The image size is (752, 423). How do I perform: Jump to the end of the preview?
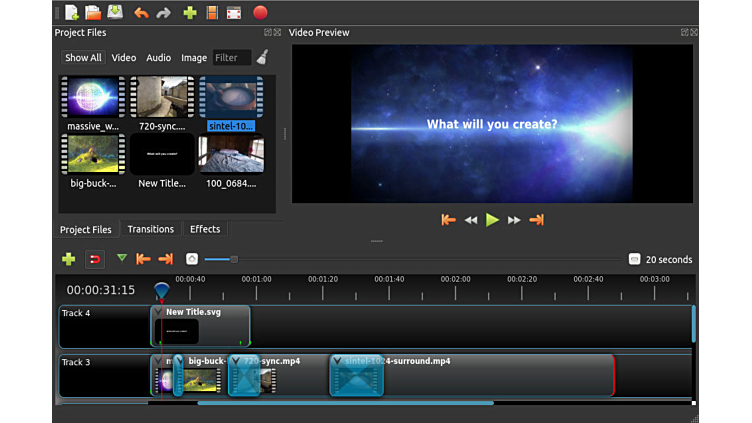tap(536, 220)
